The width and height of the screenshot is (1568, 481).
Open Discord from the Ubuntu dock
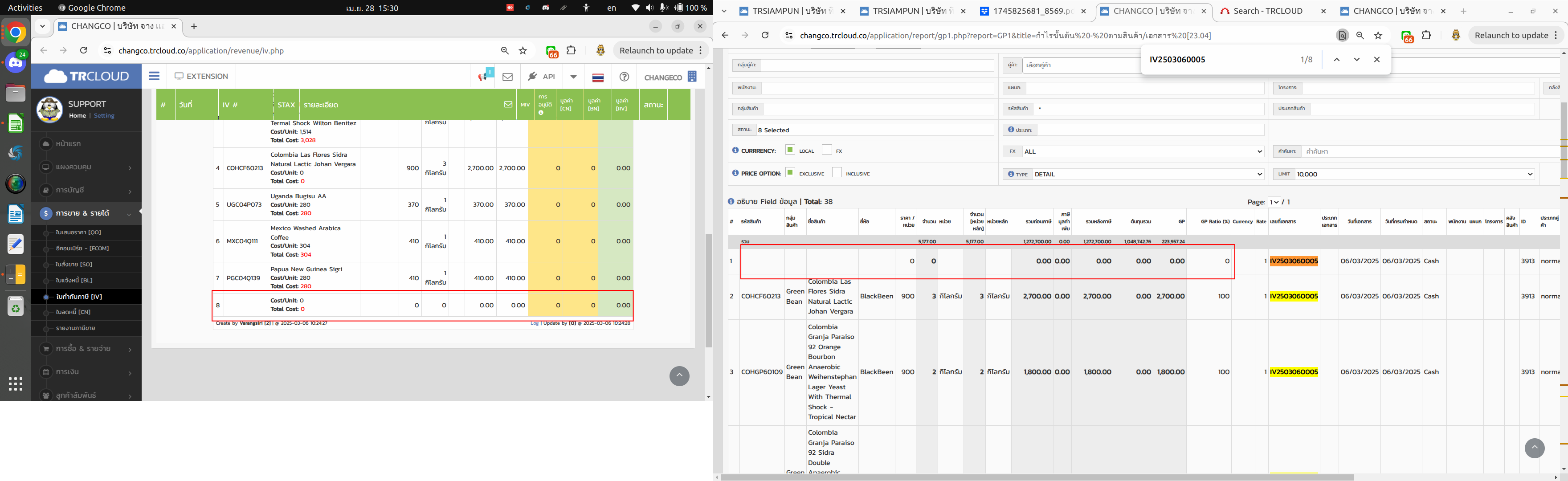point(16,63)
